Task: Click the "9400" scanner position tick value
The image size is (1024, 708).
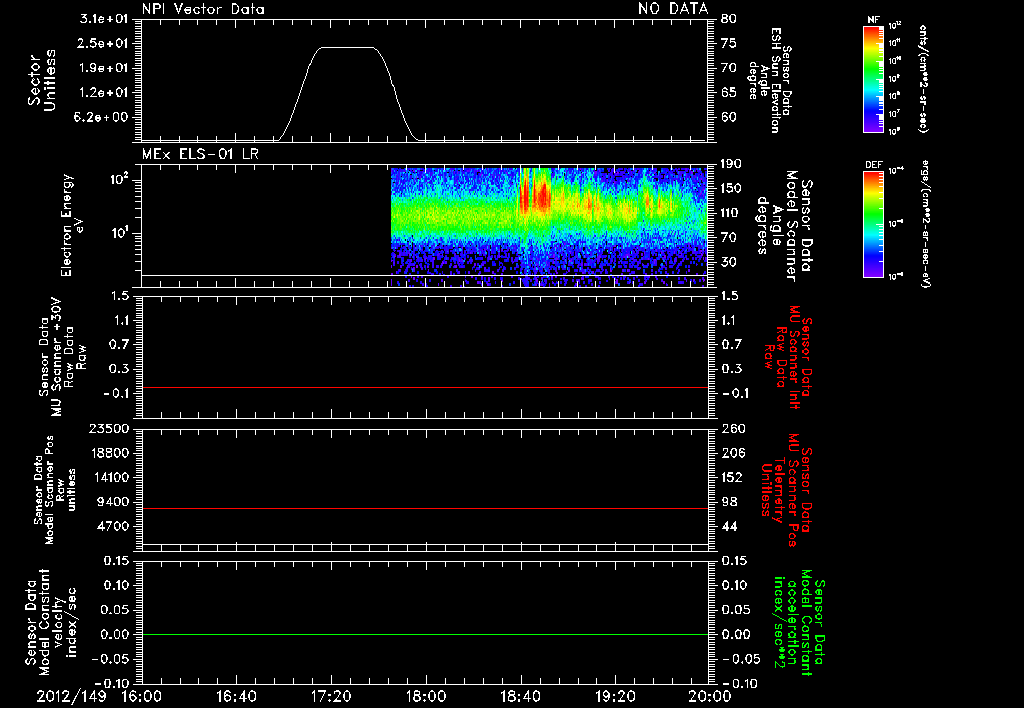Action: [x=112, y=502]
